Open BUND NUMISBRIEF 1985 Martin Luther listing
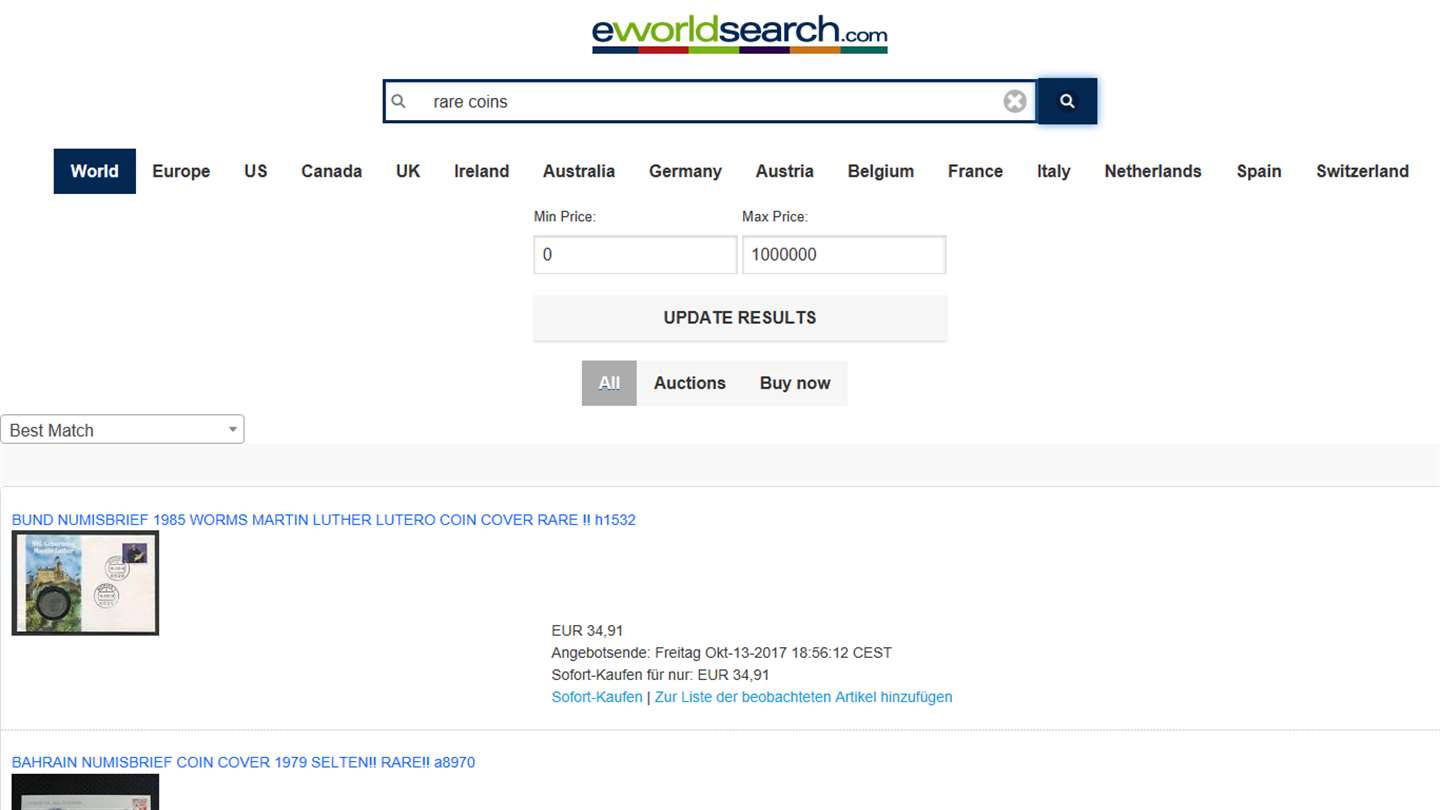The width and height of the screenshot is (1440, 810). (x=323, y=520)
